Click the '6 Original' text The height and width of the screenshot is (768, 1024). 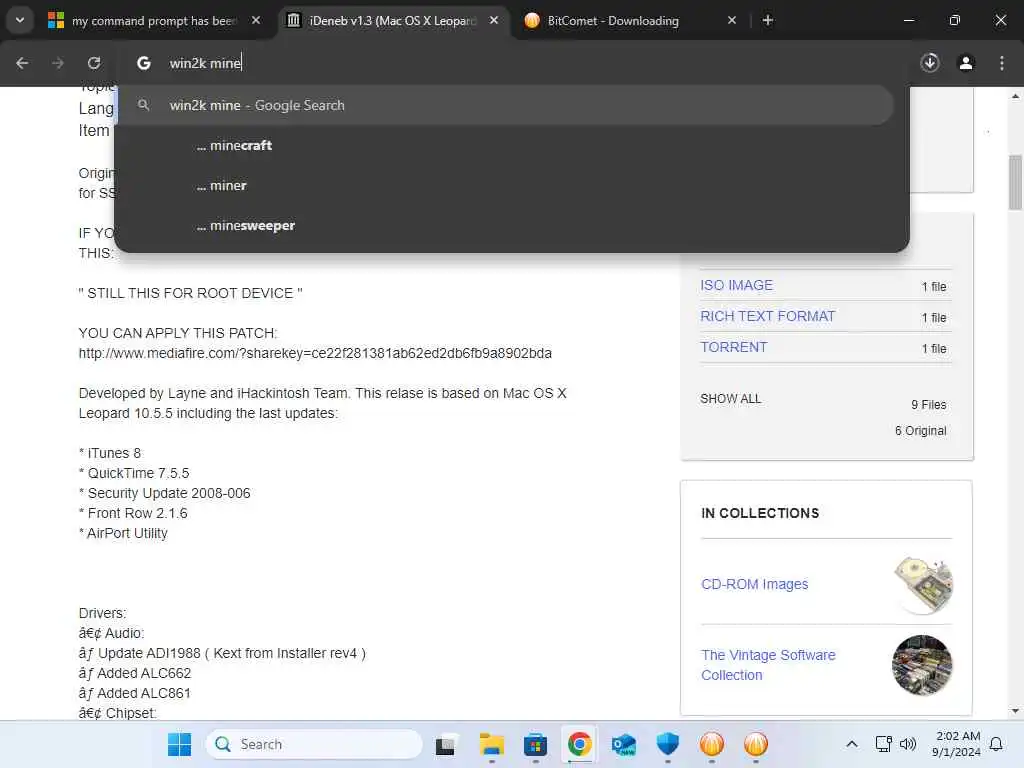click(920, 431)
